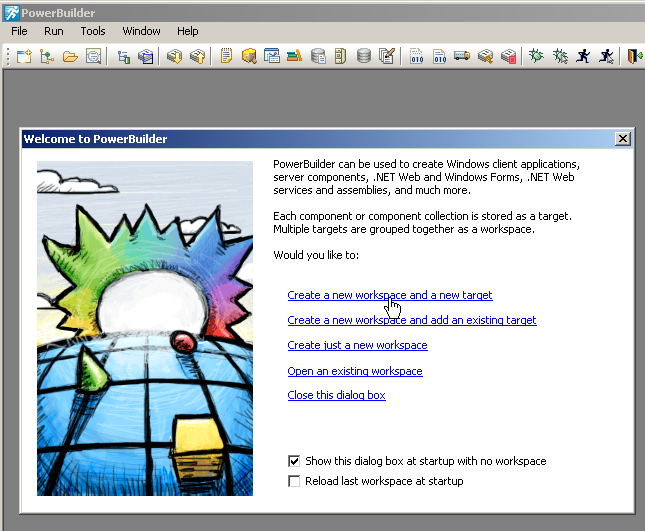This screenshot has height=531, width=645.
Task: Open the Tools menu
Action: point(93,31)
